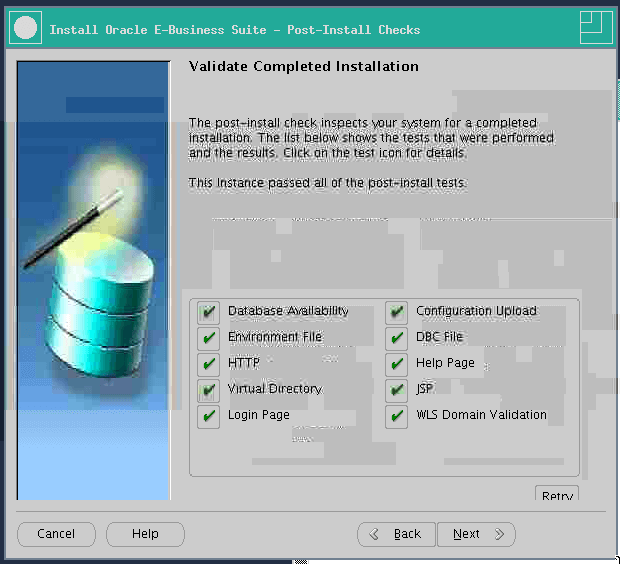Open Help Page test icon details
This screenshot has height=564, width=620.
[397, 364]
